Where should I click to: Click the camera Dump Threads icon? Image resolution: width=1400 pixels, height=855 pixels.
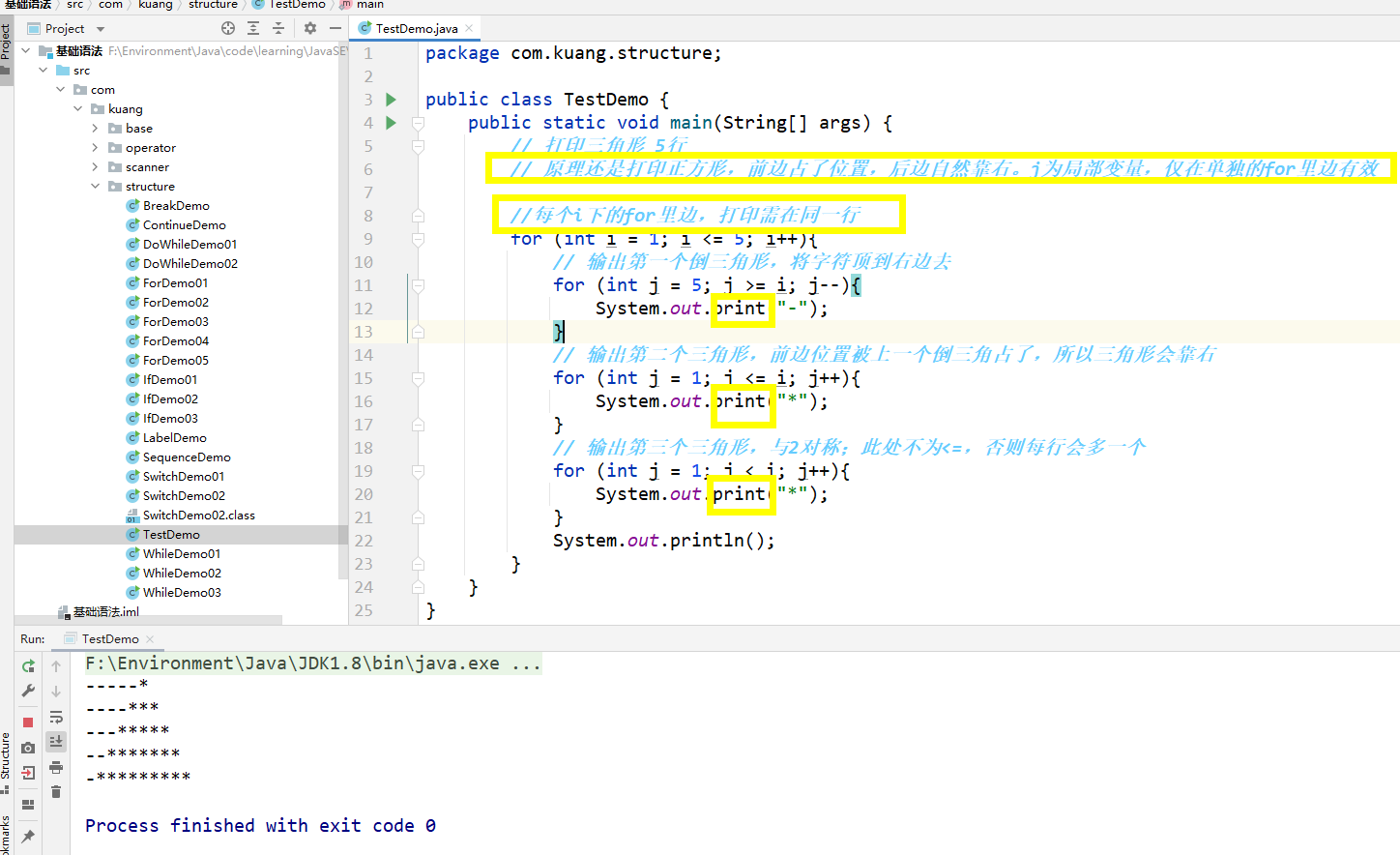(28, 748)
